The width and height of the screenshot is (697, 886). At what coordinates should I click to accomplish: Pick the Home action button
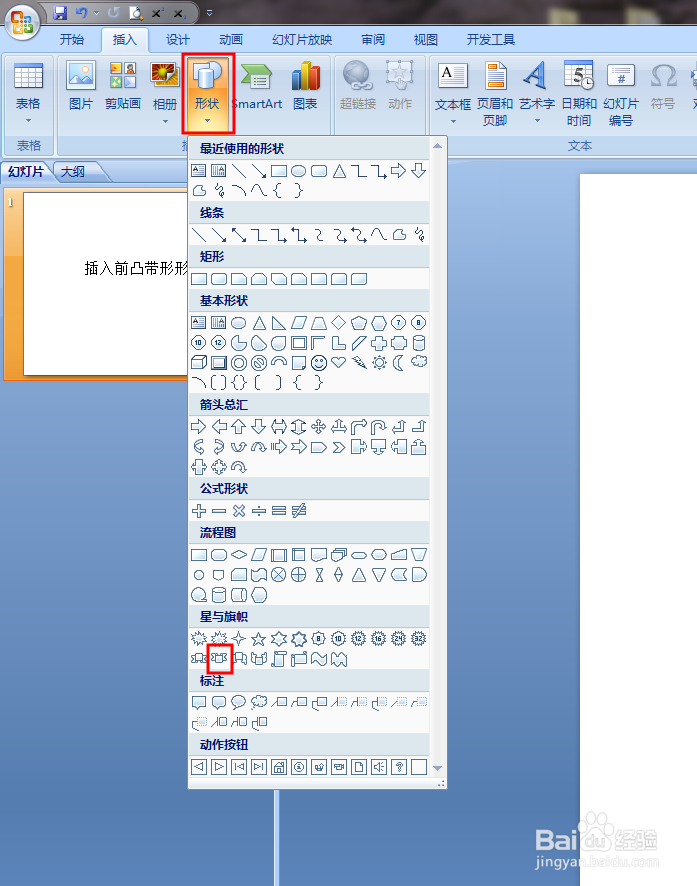click(x=278, y=767)
